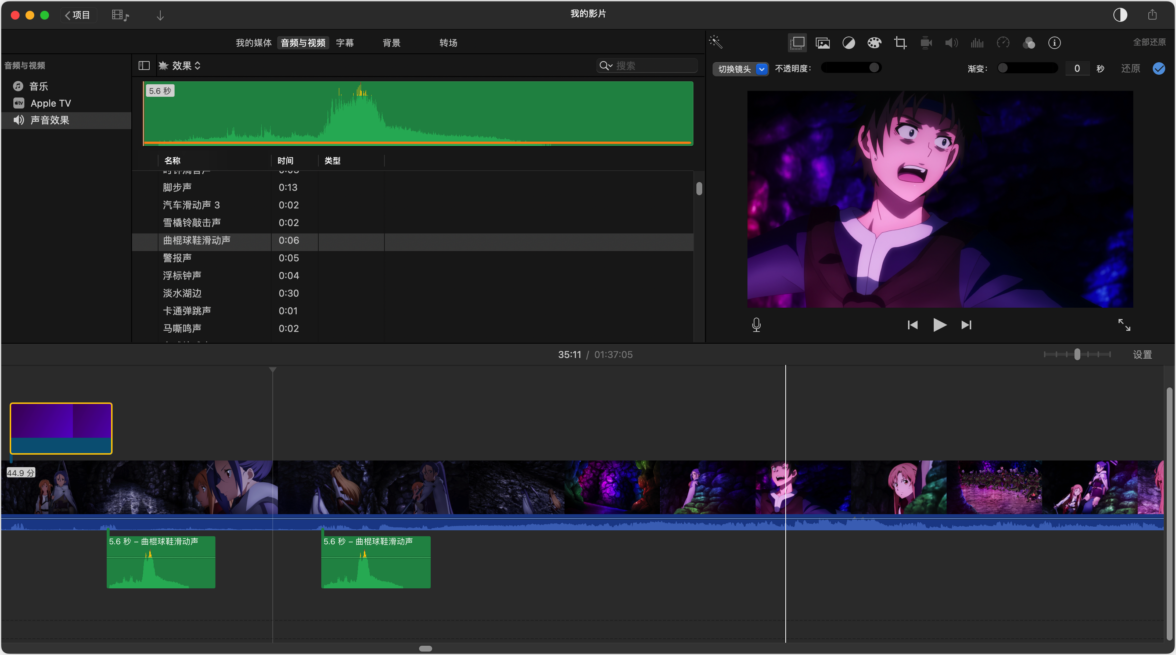Switch to 字幕 titles tab
Image resolution: width=1176 pixels, height=655 pixels.
click(x=345, y=43)
